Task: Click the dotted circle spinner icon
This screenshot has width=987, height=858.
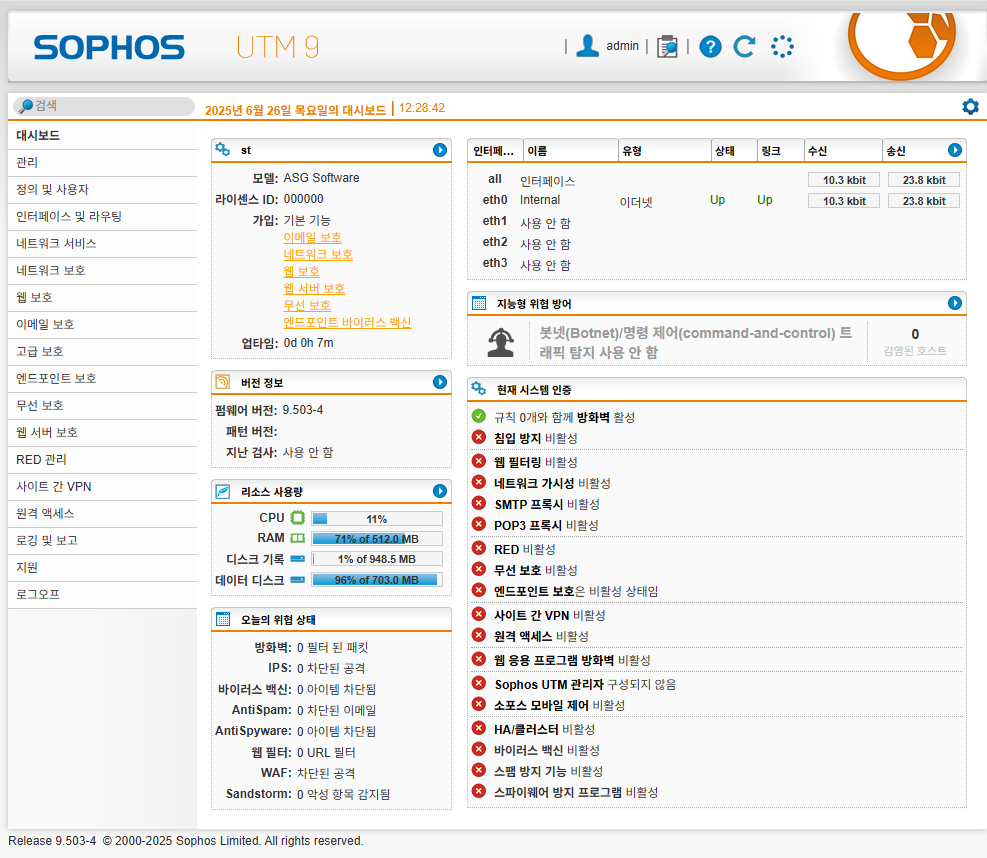Action: pos(782,47)
